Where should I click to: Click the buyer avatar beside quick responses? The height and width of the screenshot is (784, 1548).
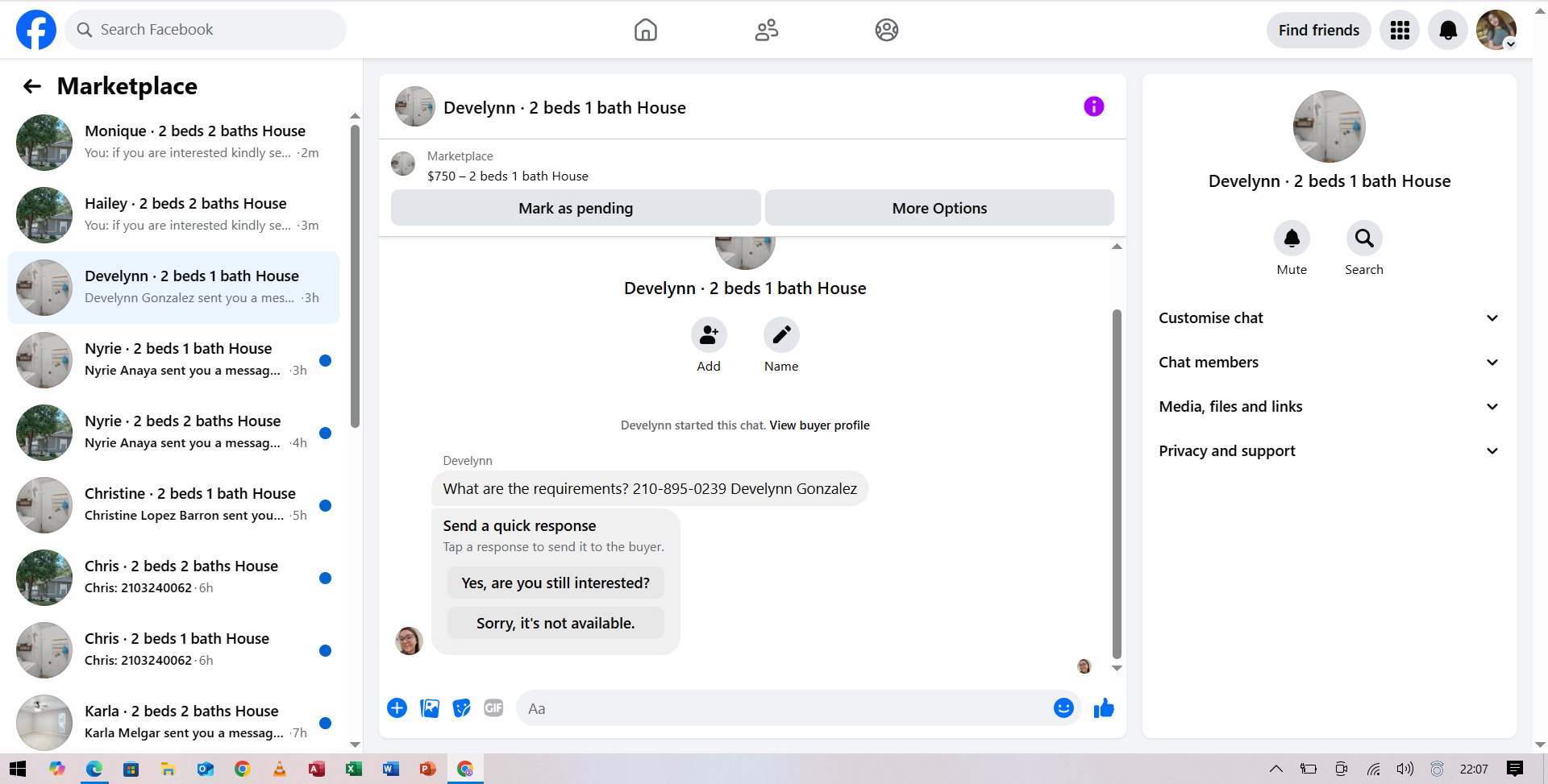pos(409,641)
